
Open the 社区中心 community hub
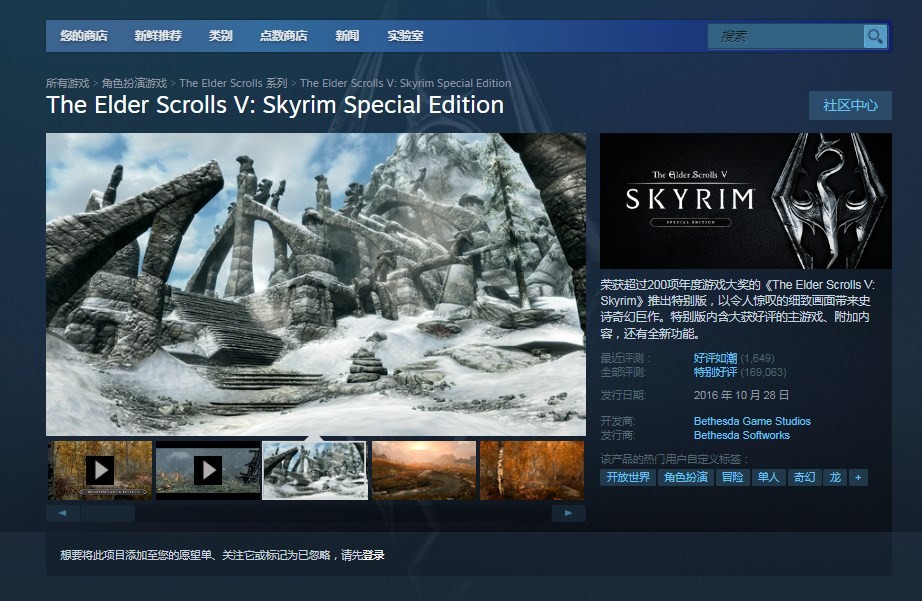tap(850, 105)
